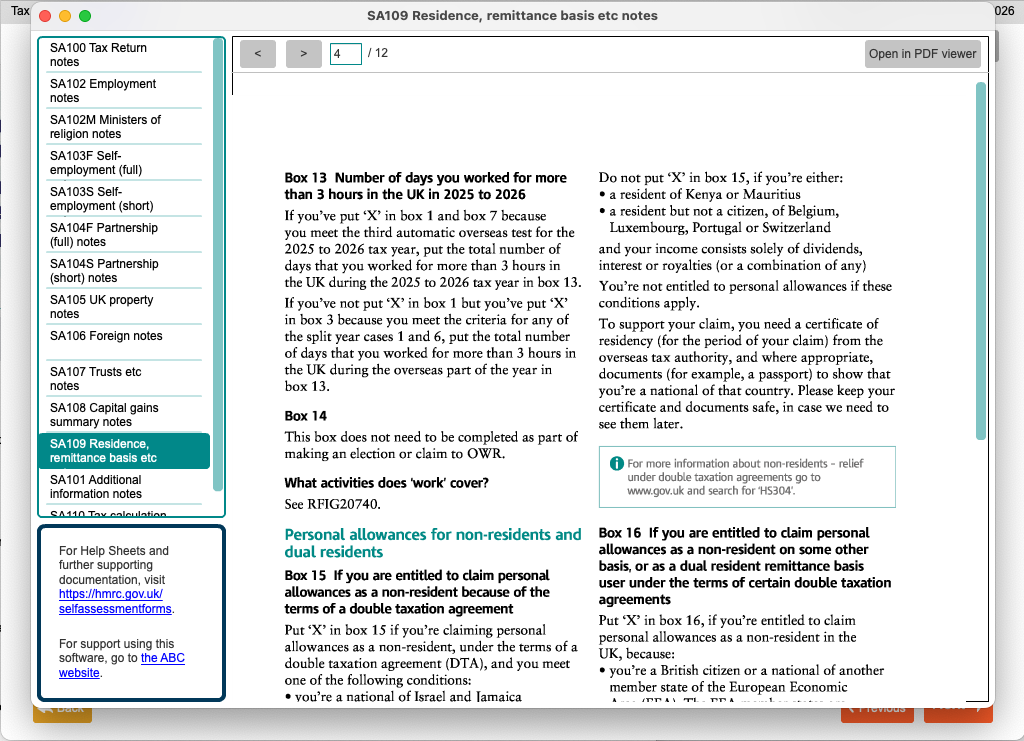
Task: Go to the next page arrow button
Action: pos(304,54)
